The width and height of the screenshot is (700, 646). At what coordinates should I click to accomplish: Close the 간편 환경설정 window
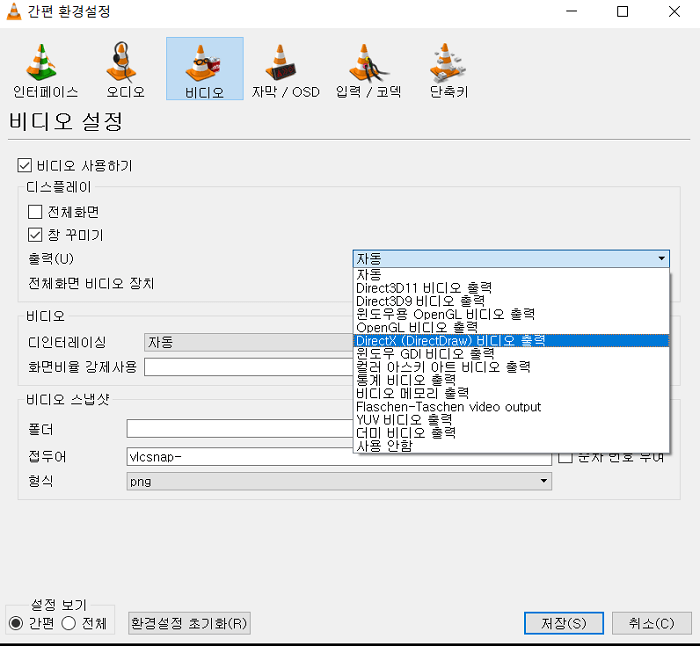674,11
